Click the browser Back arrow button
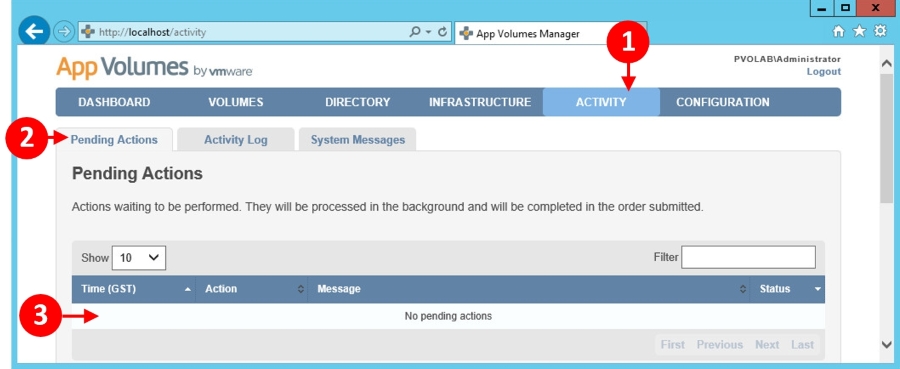Viewport: 900px width, 369px height. pos(34,31)
